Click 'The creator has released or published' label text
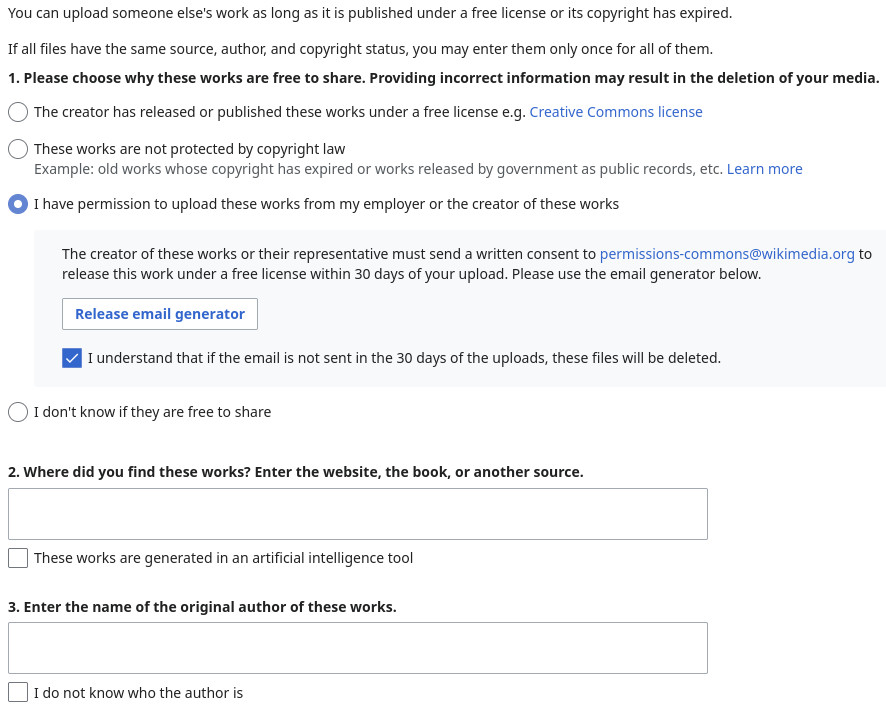The height and width of the screenshot is (712, 886). [x=280, y=112]
